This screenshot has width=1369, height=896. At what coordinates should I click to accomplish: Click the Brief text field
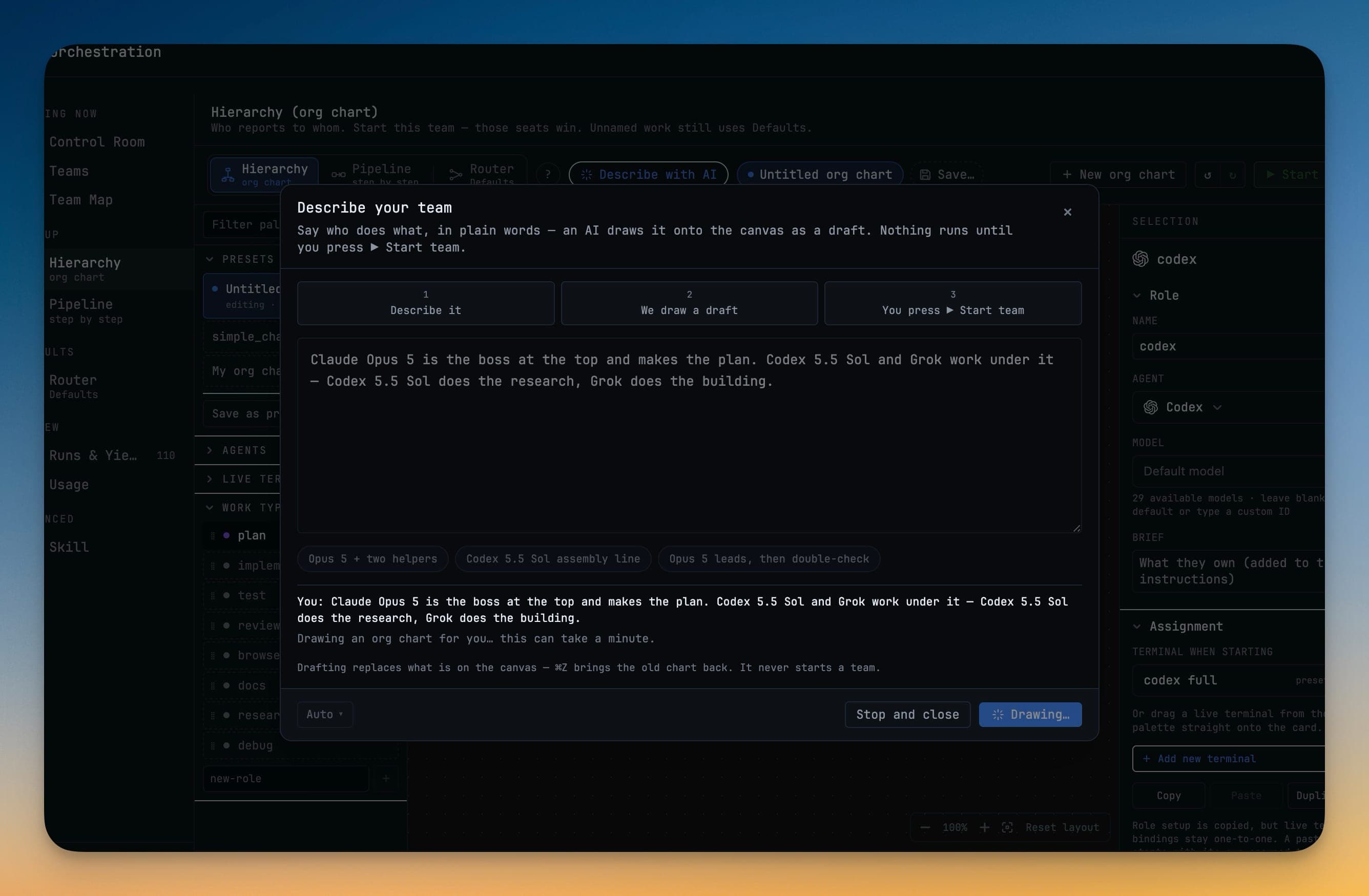pos(1228,571)
